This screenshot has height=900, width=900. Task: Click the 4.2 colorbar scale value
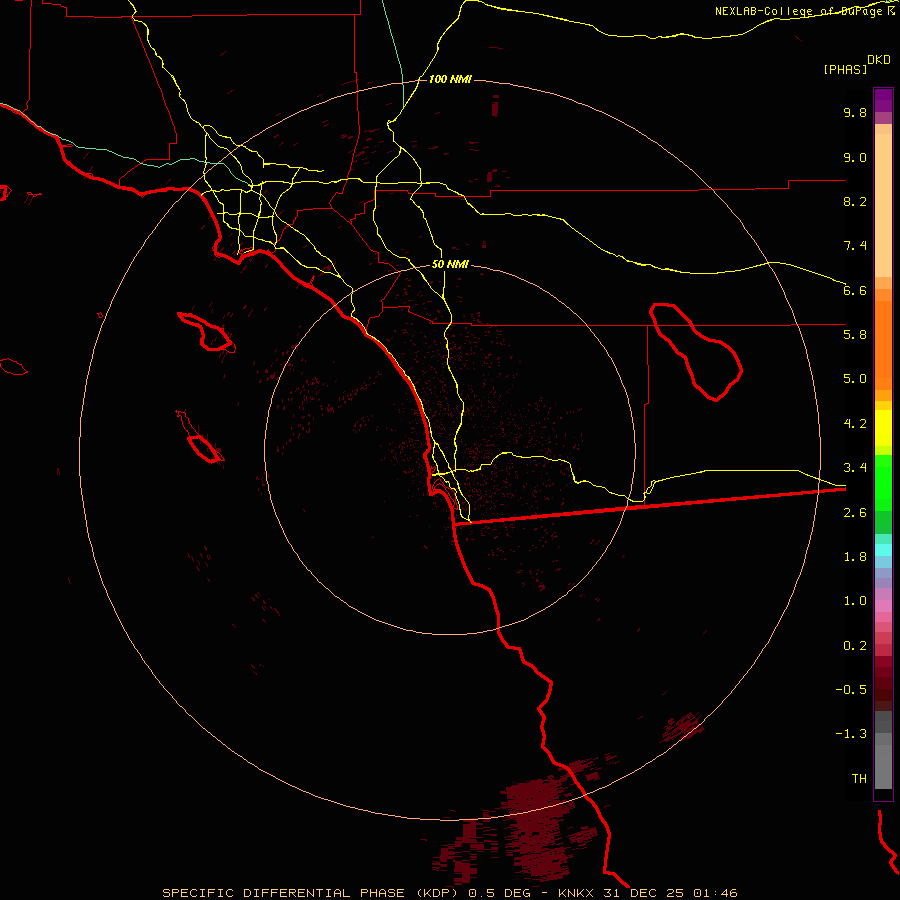pos(855,424)
